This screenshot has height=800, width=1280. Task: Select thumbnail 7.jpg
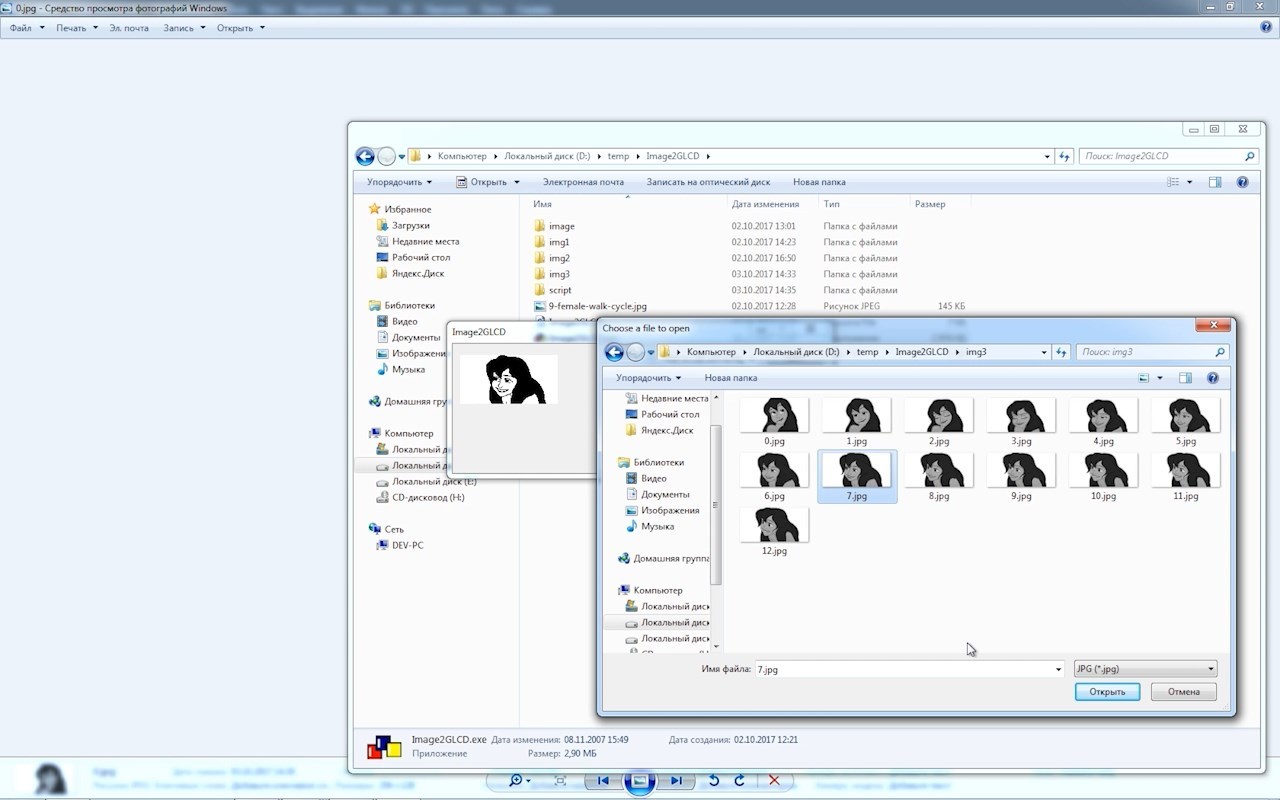857,476
